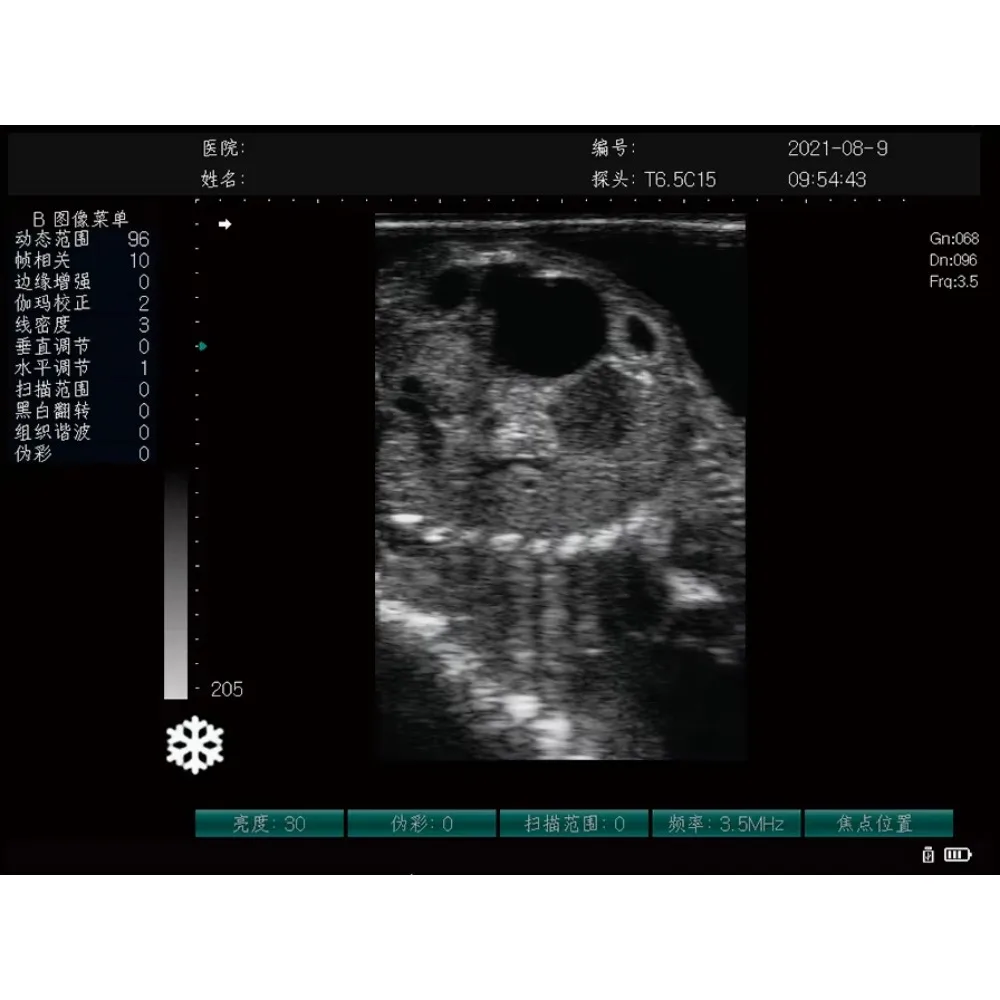Select 线密度 menu row
1000x1000 pixels.
point(82,325)
